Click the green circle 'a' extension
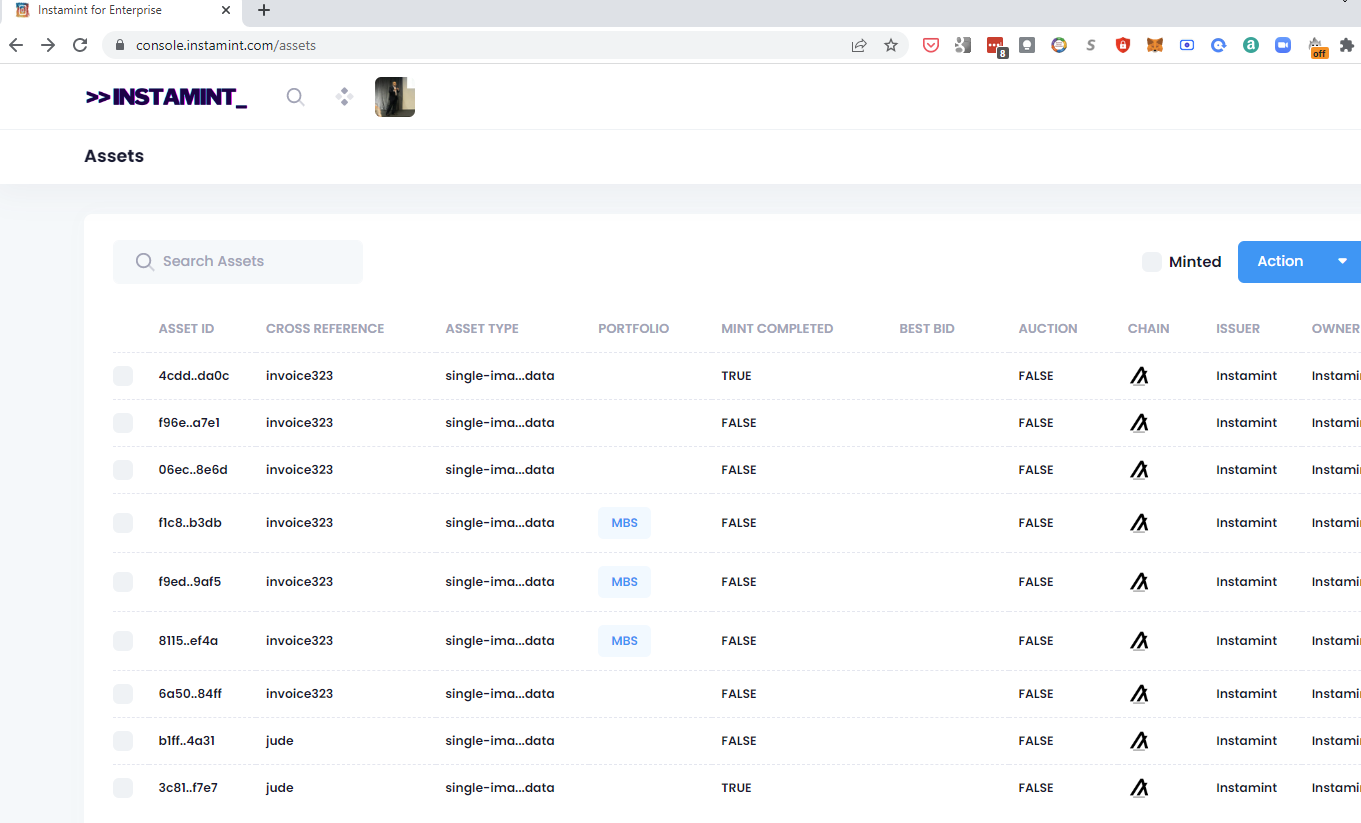The image size is (1361, 823). click(1251, 45)
